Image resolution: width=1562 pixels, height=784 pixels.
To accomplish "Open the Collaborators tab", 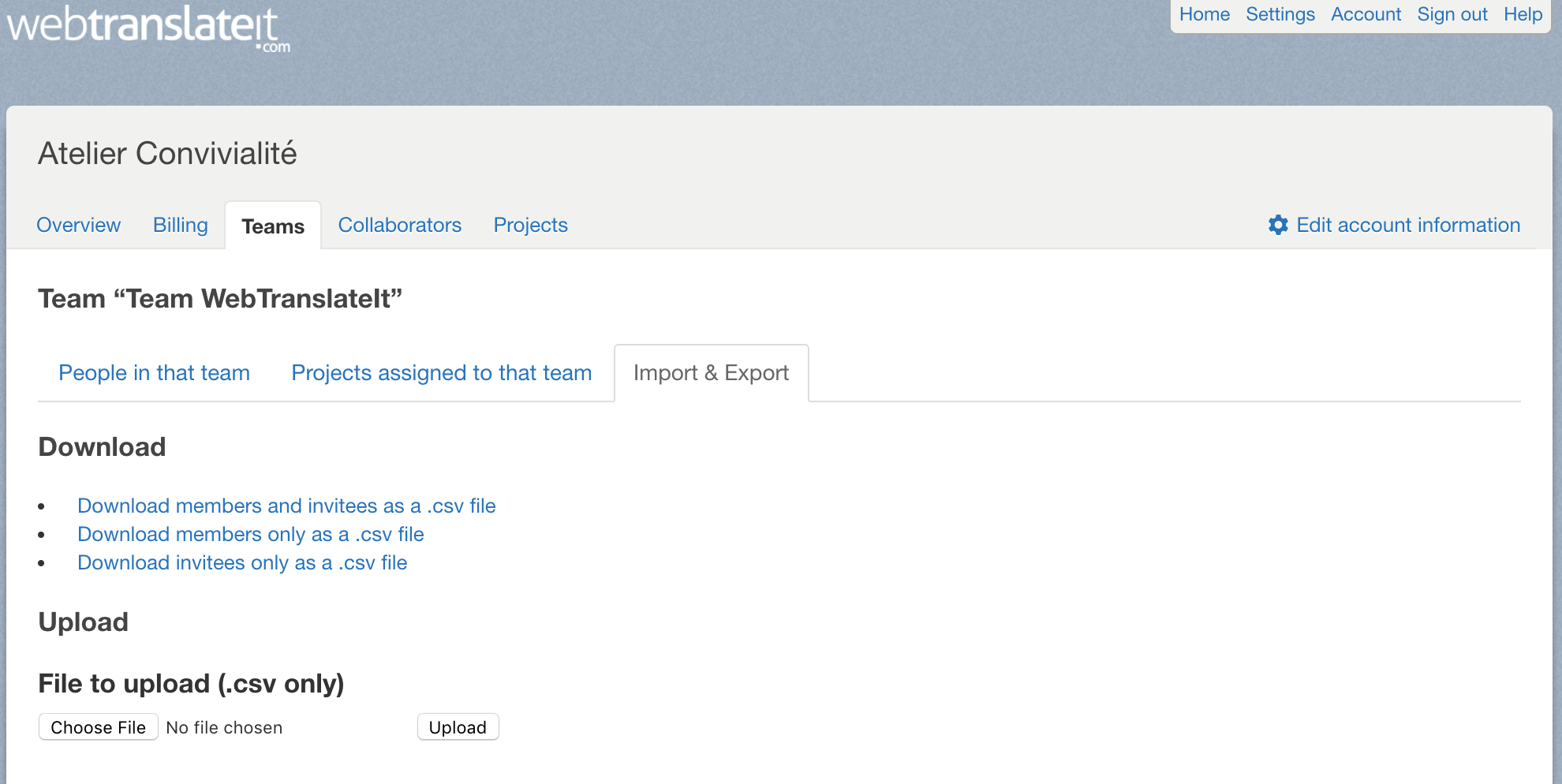I will pyautogui.click(x=399, y=225).
